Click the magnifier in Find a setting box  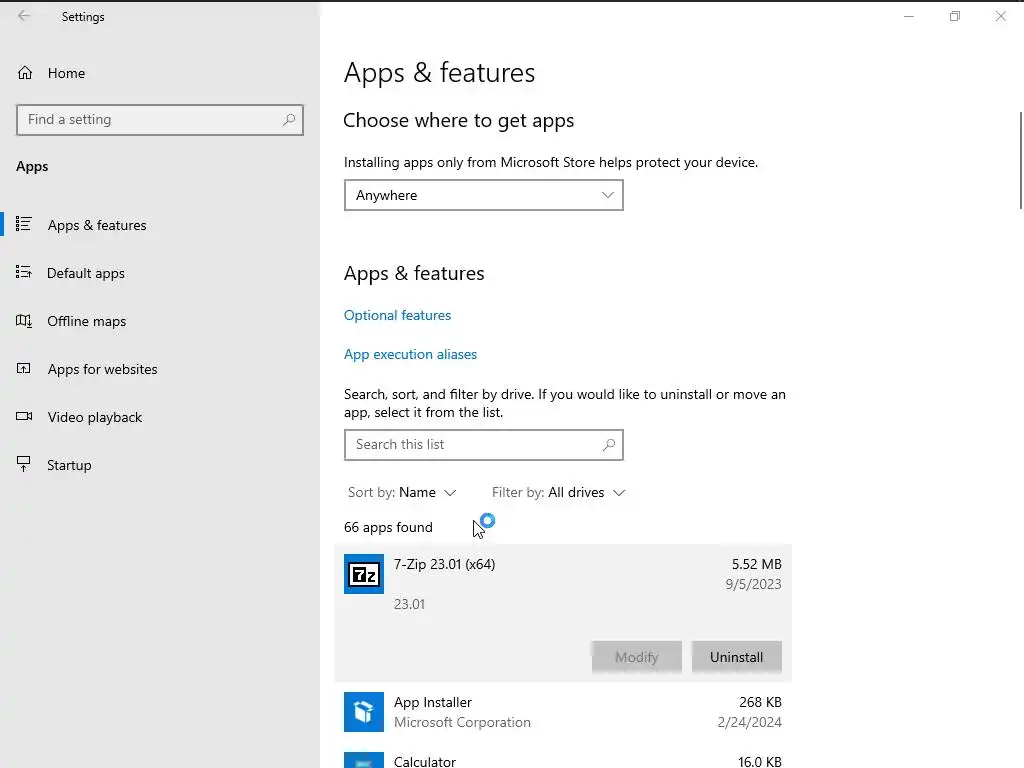[x=289, y=120]
